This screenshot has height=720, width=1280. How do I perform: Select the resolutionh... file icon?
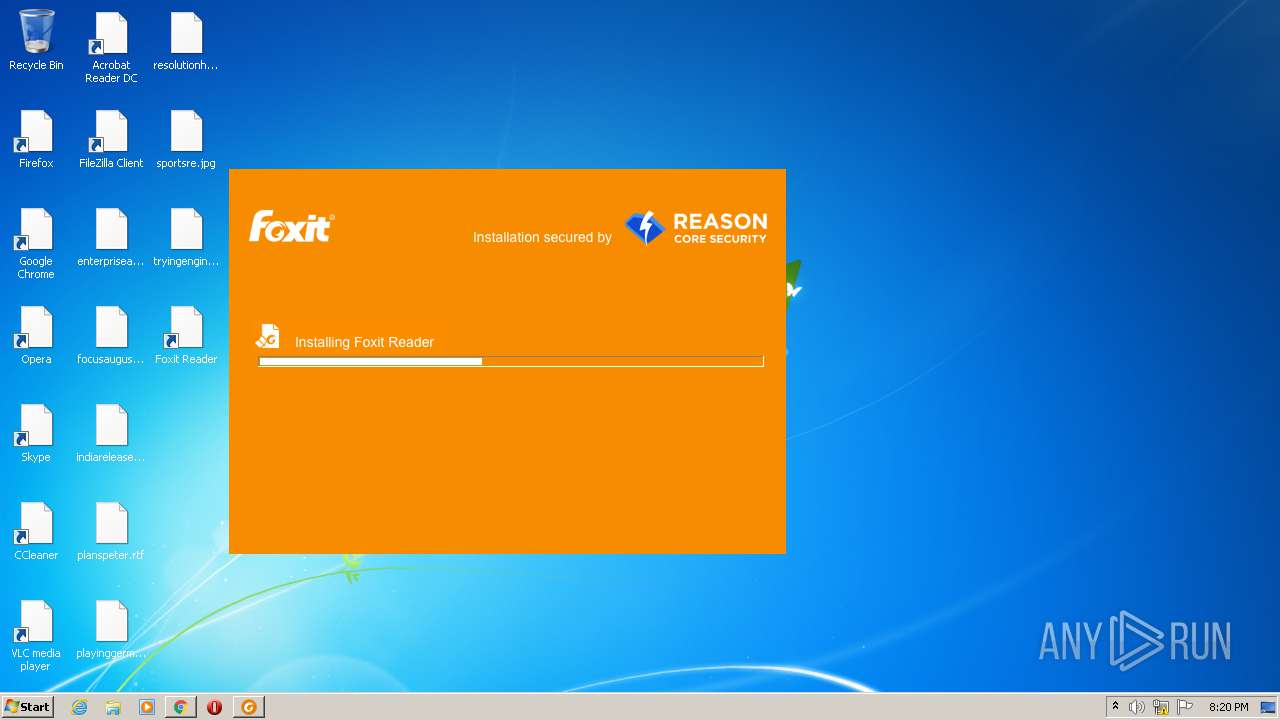click(x=186, y=41)
